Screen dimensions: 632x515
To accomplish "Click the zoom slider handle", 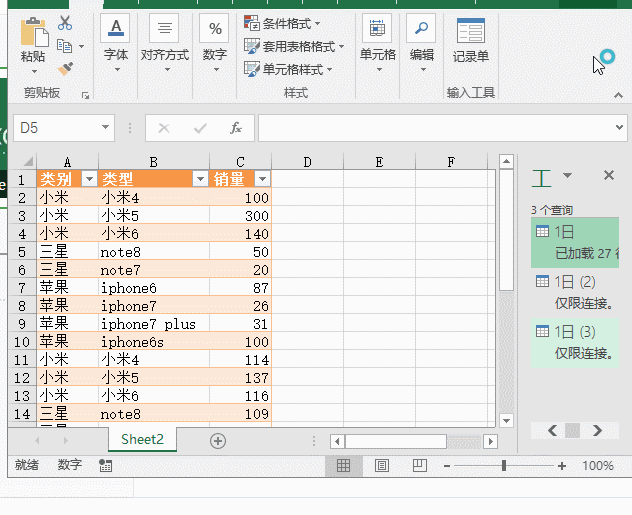I will [x=504, y=466].
